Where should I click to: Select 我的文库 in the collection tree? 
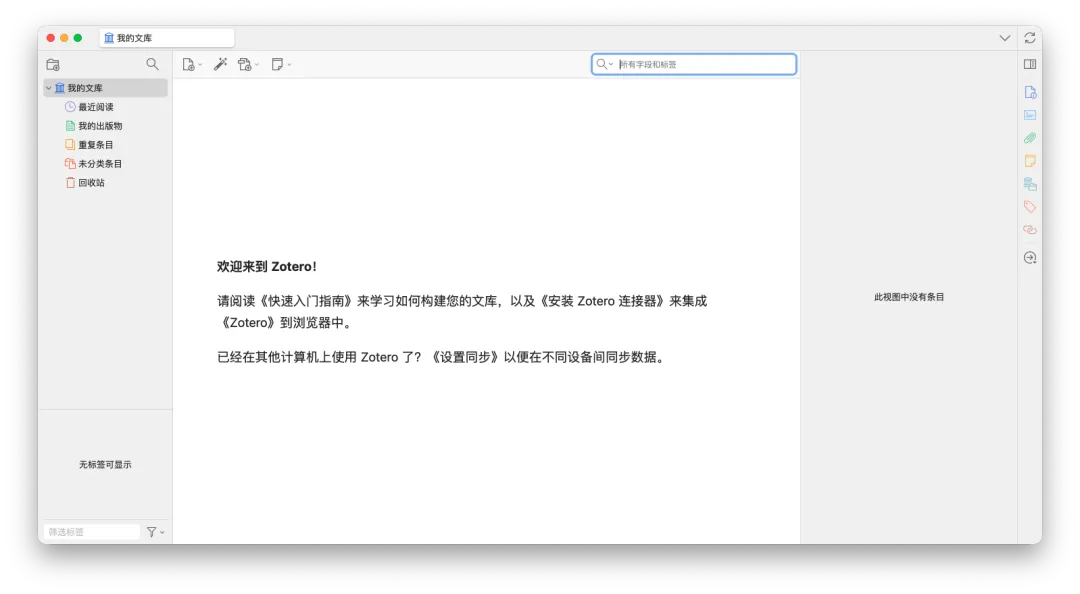tap(105, 88)
